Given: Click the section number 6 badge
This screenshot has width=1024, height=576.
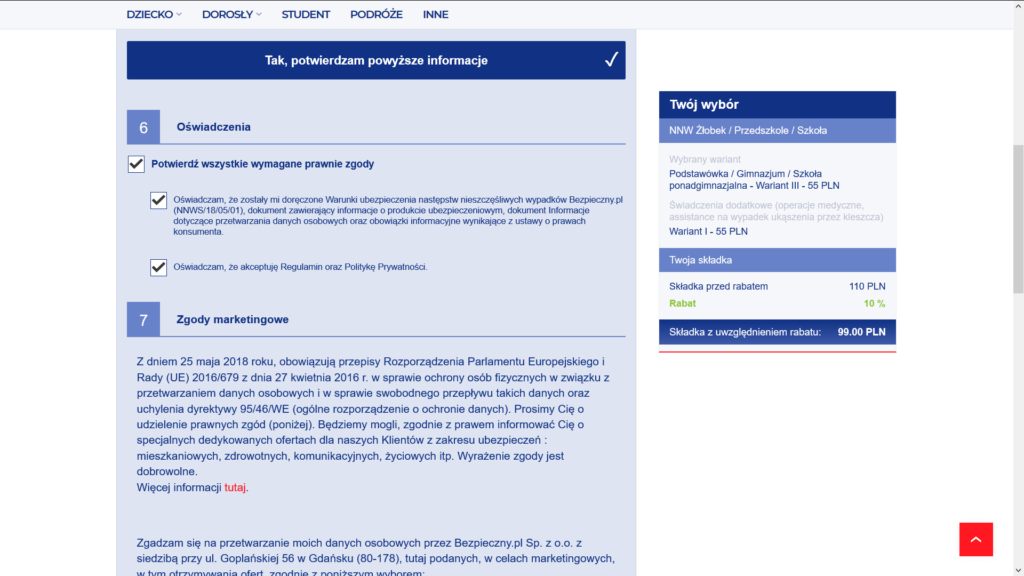Looking at the screenshot, I should coord(143,127).
